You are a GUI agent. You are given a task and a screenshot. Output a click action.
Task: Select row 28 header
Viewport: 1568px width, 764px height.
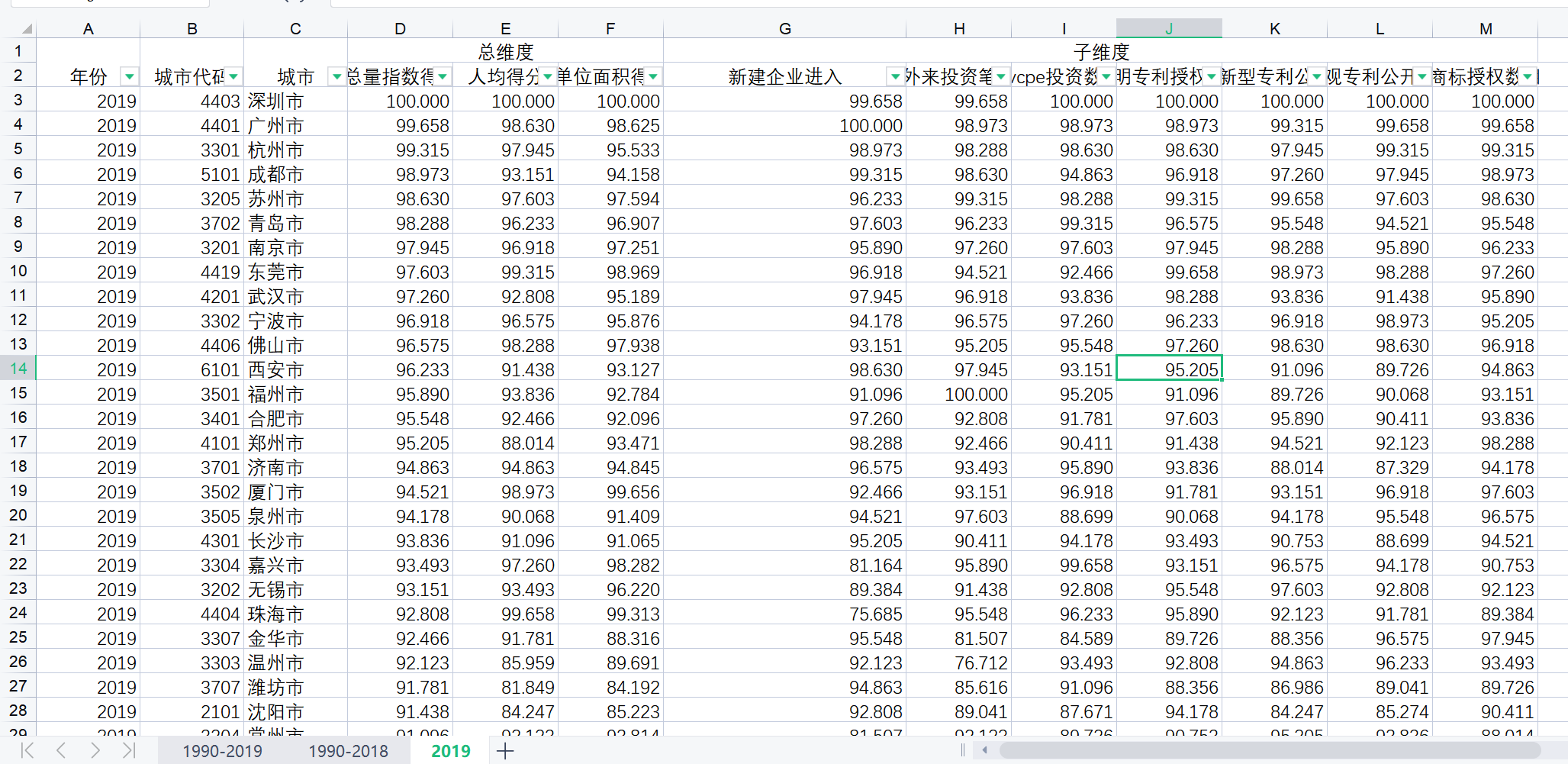[x=18, y=711]
